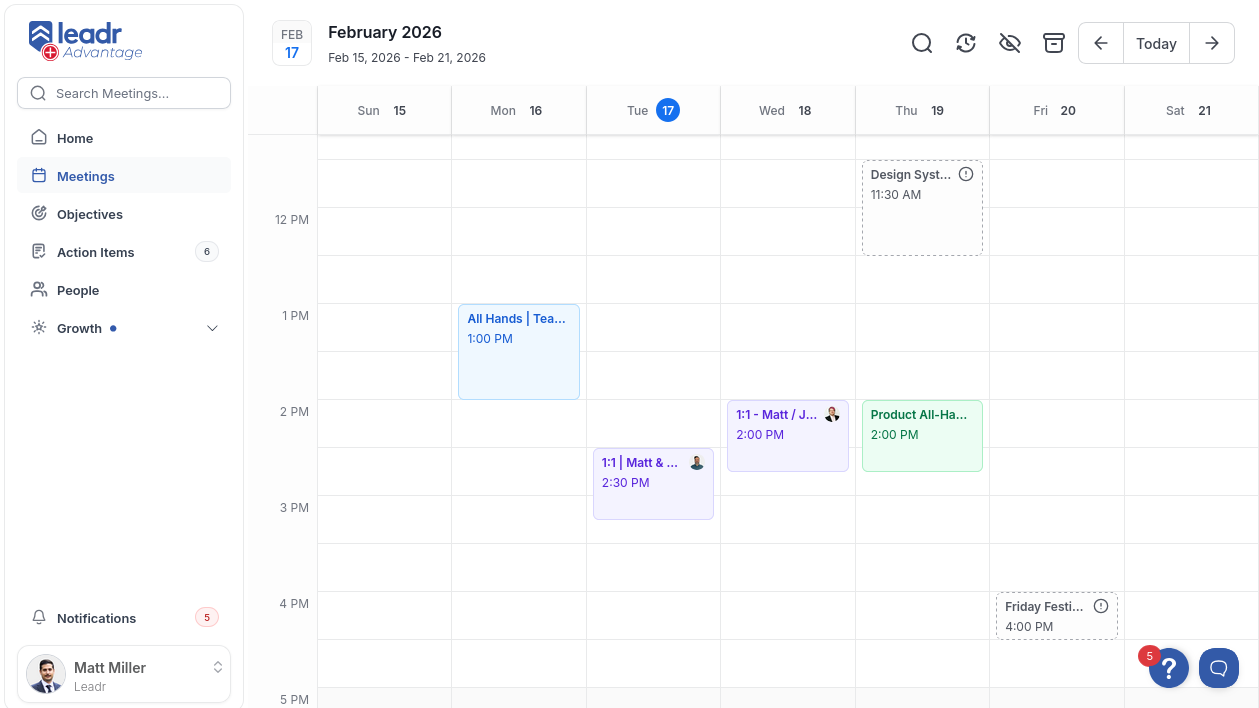Viewport: 1259px width, 708px height.
Task: Click the Today button
Action: click(x=1156, y=43)
